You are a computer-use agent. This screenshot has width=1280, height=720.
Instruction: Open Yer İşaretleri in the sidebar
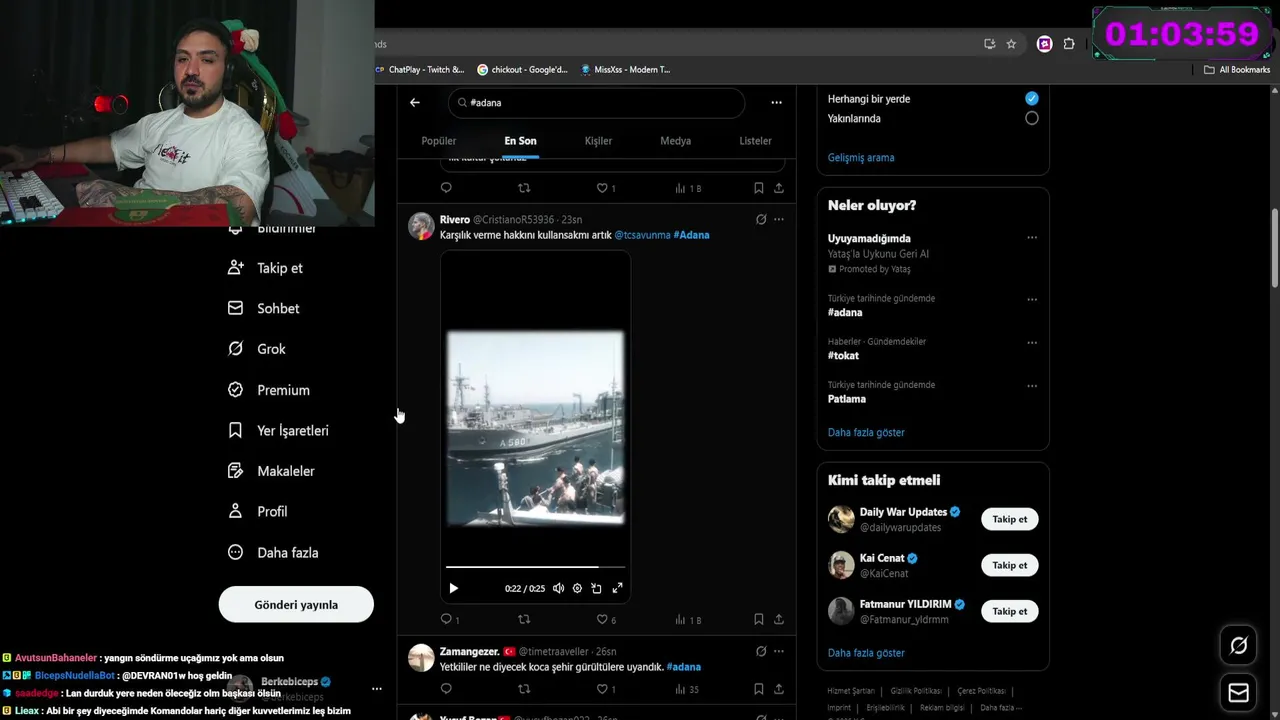278,430
